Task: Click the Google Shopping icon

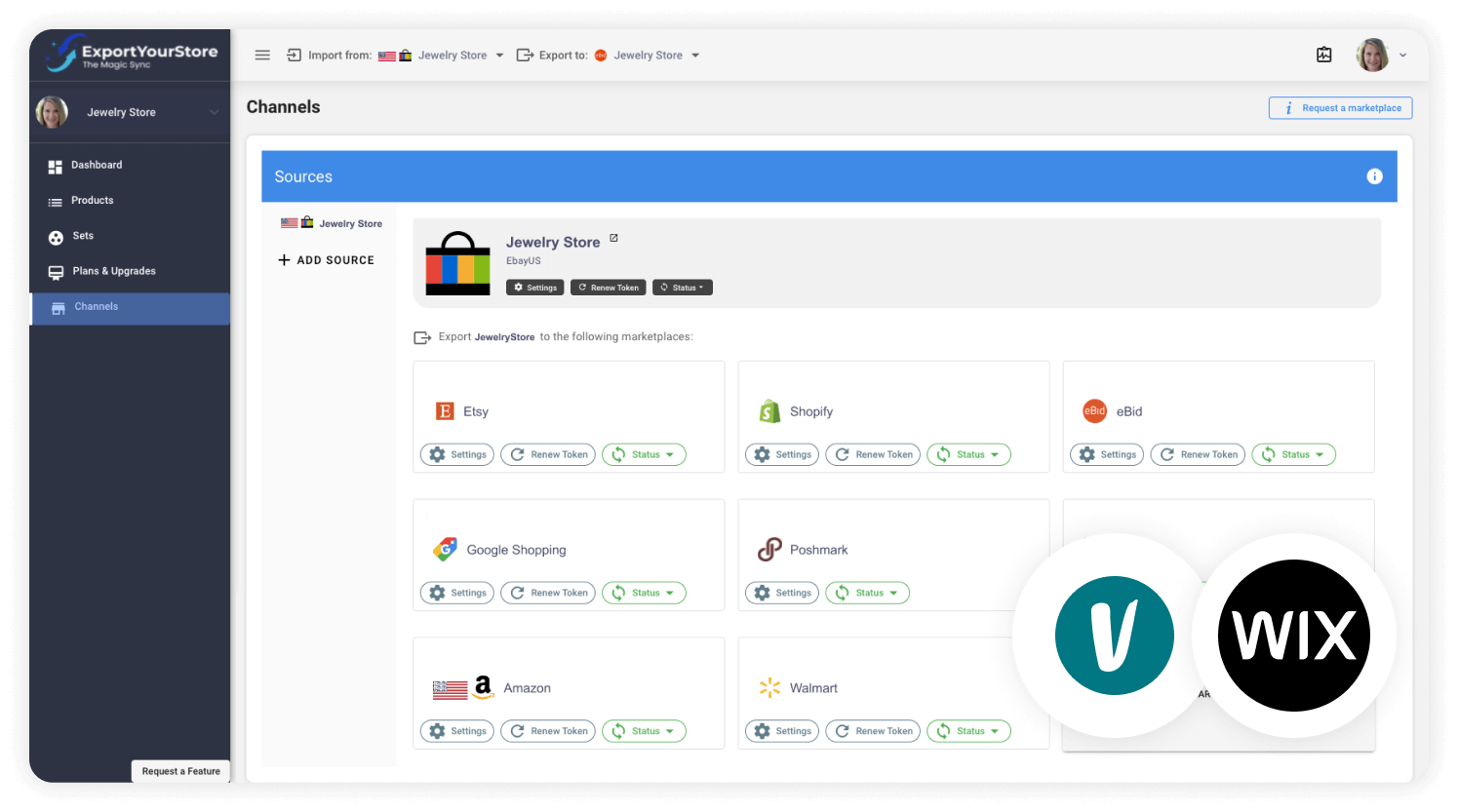Action: coord(446,549)
